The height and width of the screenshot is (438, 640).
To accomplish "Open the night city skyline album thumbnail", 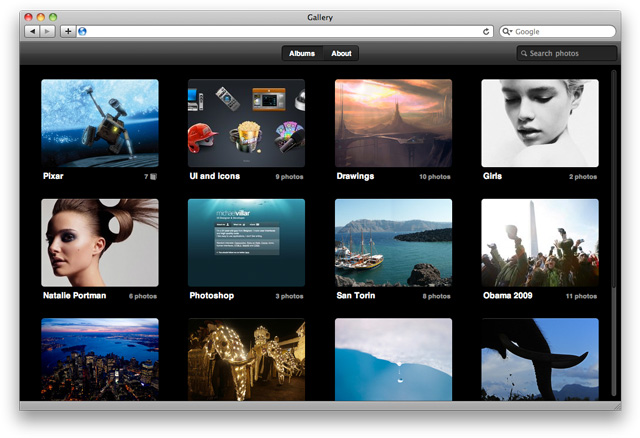I will point(100,359).
